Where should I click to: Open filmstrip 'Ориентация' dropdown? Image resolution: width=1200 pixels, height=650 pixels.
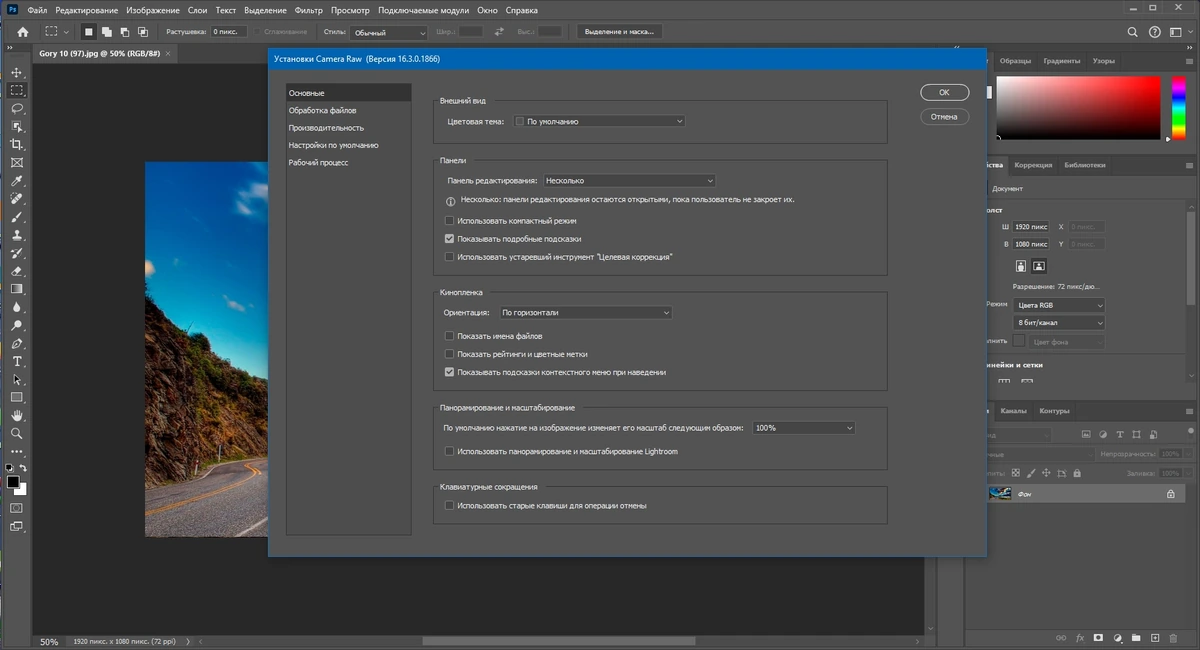pyautogui.click(x=585, y=313)
